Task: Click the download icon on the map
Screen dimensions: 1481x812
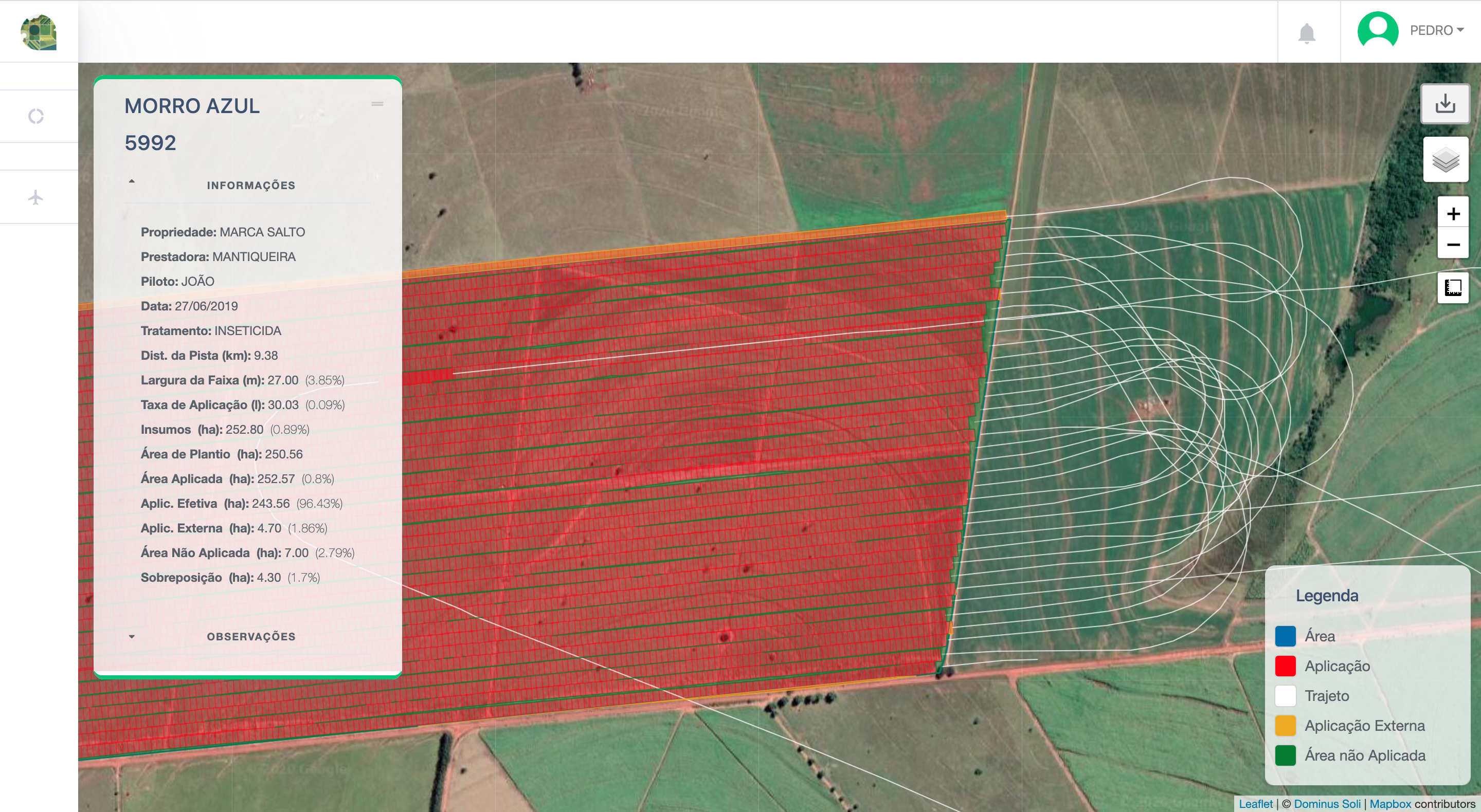Action: [1445, 104]
